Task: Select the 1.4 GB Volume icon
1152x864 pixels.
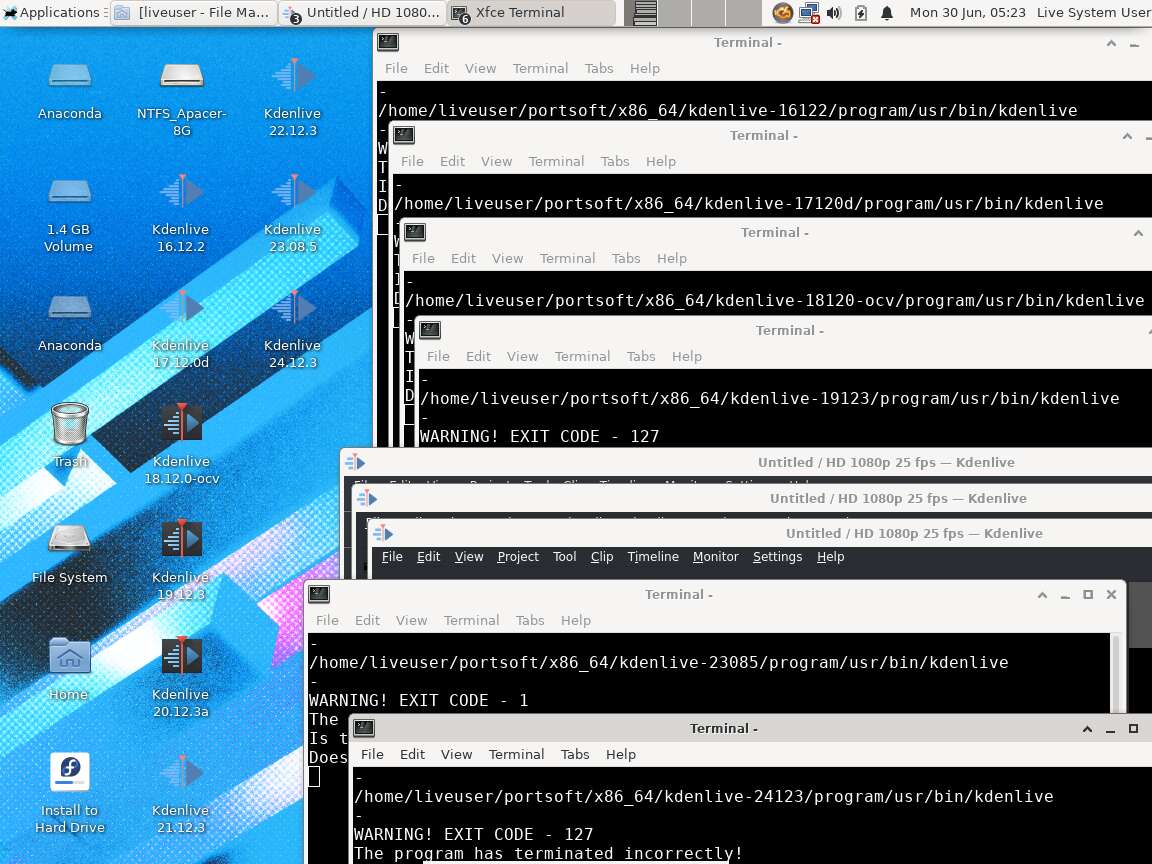Action: 69,213
